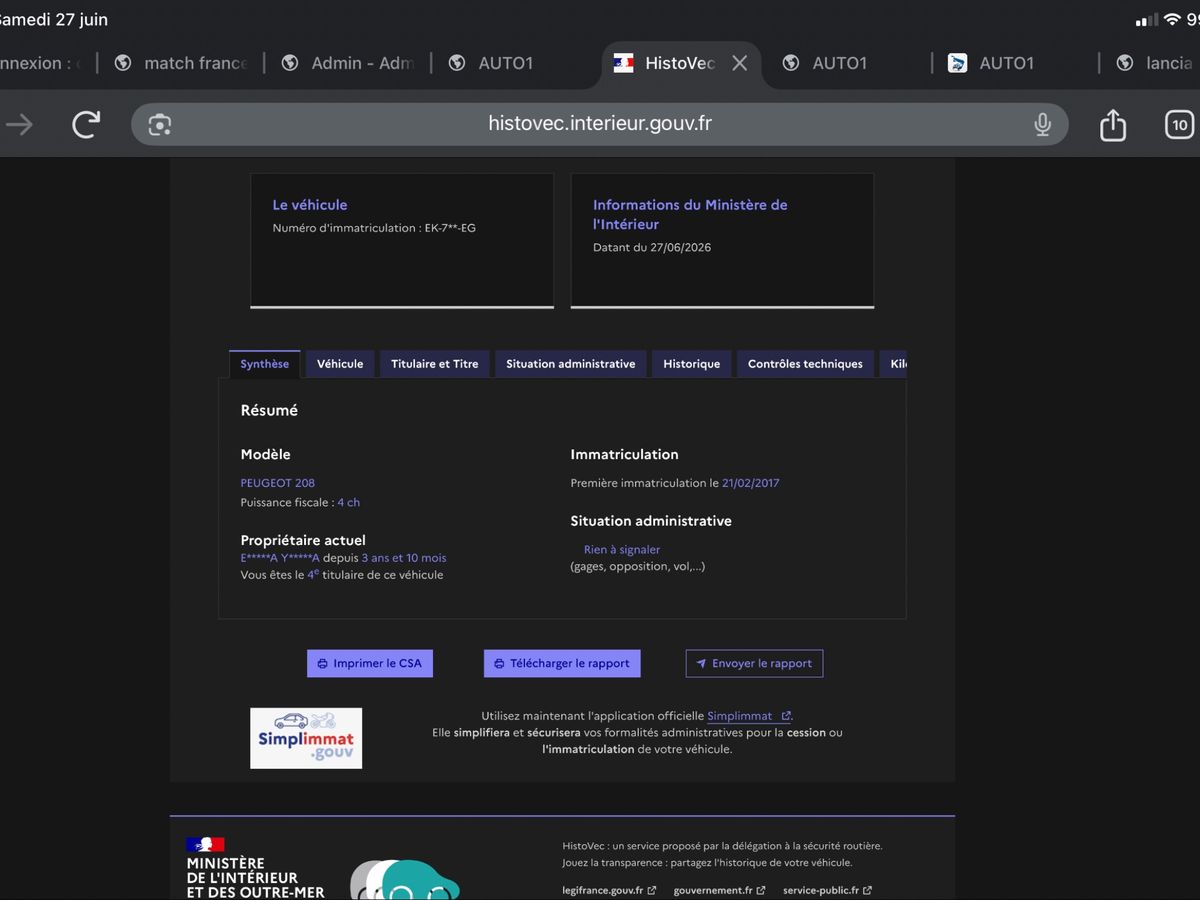The width and height of the screenshot is (1200, 900).
Task: Tap the microphone icon in the address bar
Action: (1042, 124)
